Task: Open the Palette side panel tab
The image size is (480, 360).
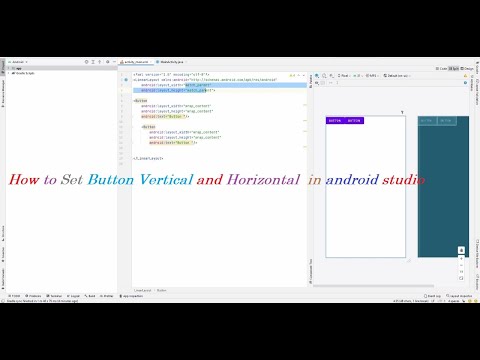Action: [x=311, y=81]
